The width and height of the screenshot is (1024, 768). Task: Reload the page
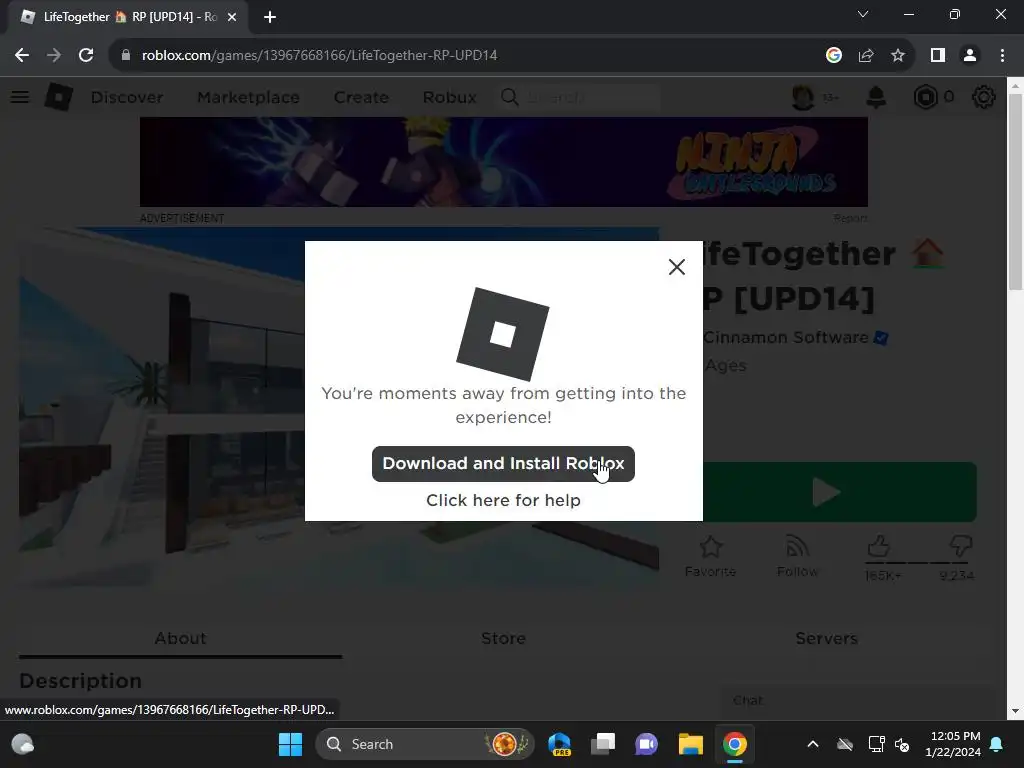[86, 56]
